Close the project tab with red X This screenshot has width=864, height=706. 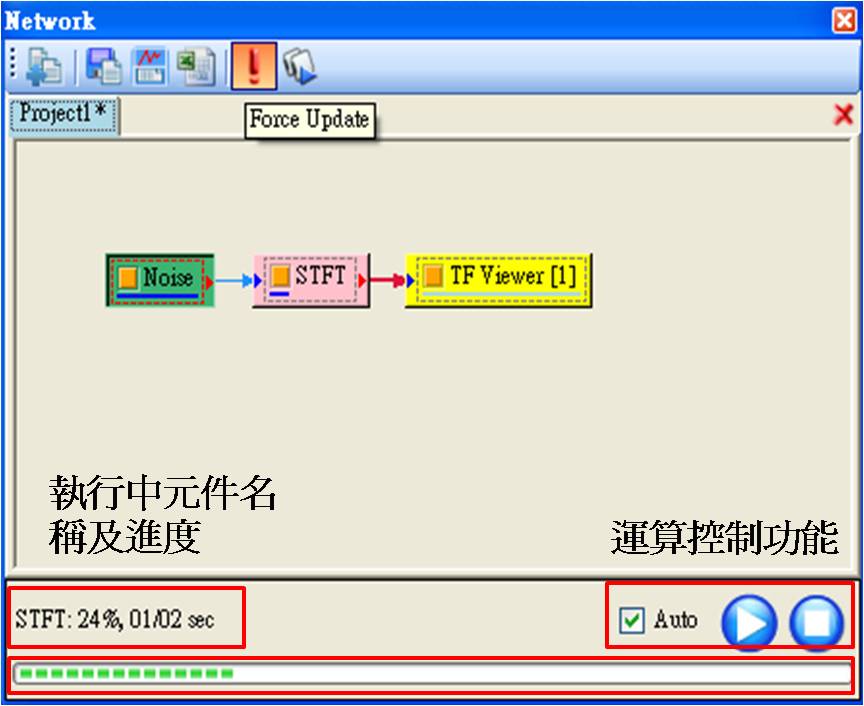843,116
